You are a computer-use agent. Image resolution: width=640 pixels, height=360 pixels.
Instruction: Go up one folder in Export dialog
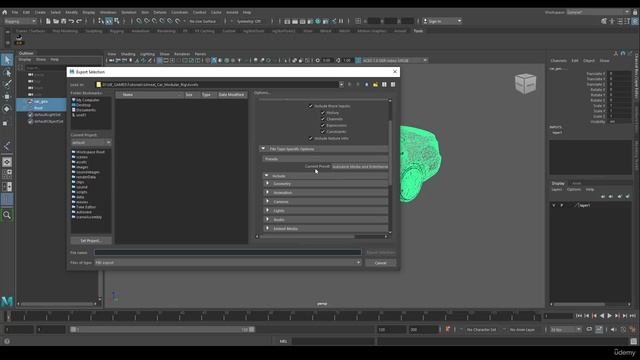click(x=366, y=84)
